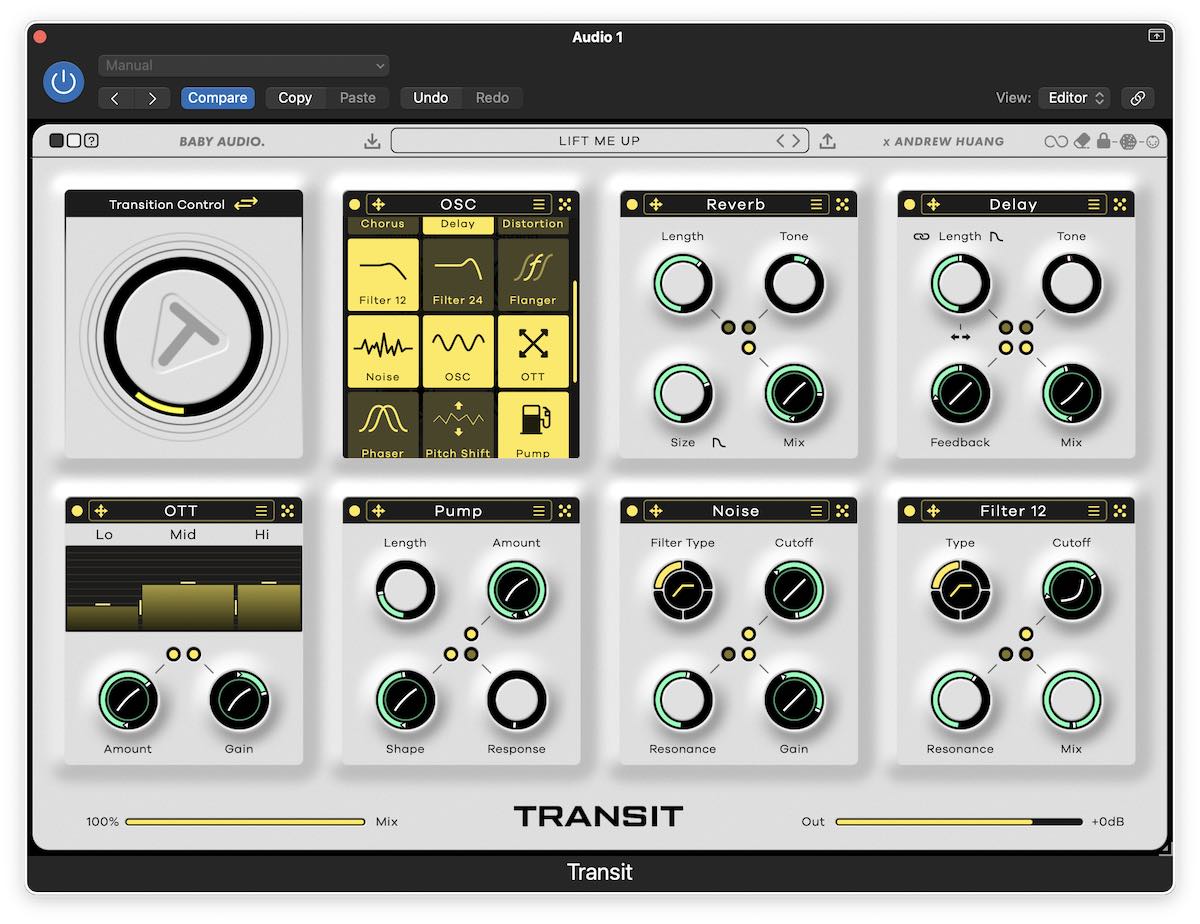The width and height of the screenshot is (1200, 924).
Task: Toggle the Compare button
Action: 217,98
